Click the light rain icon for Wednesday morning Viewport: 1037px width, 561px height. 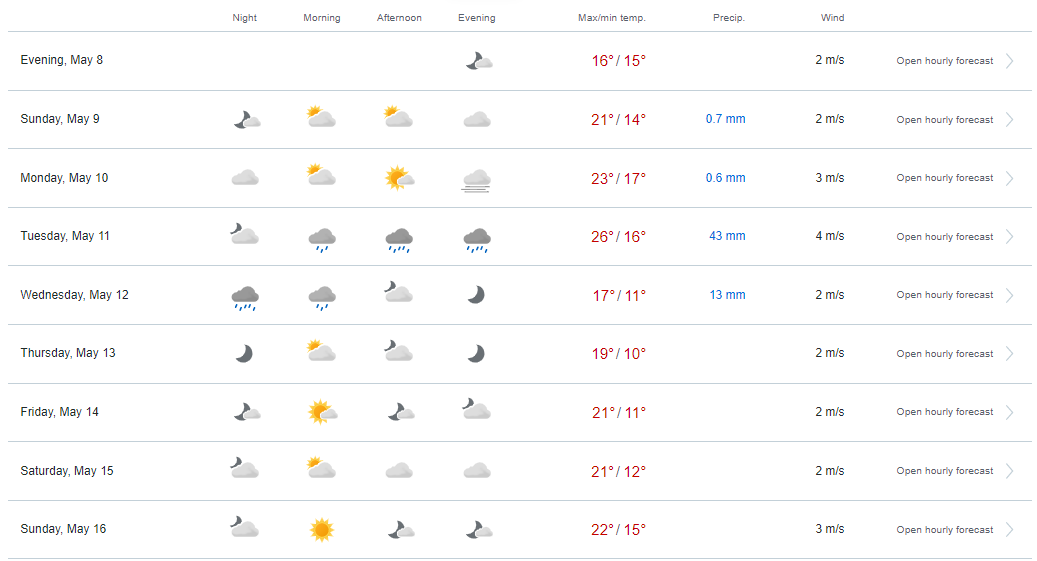(x=322, y=298)
